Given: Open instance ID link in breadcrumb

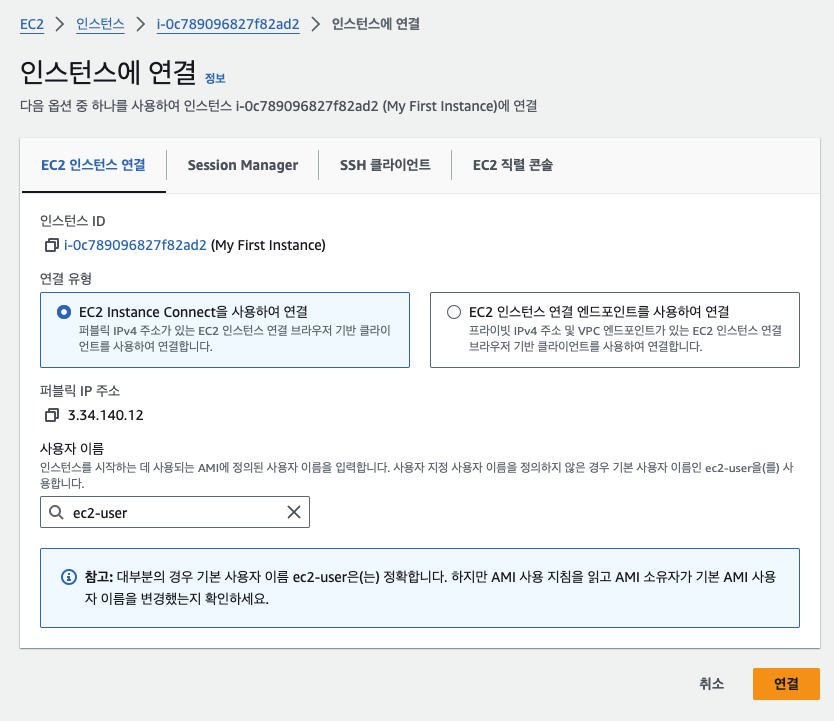Looking at the screenshot, I should (x=228, y=24).
